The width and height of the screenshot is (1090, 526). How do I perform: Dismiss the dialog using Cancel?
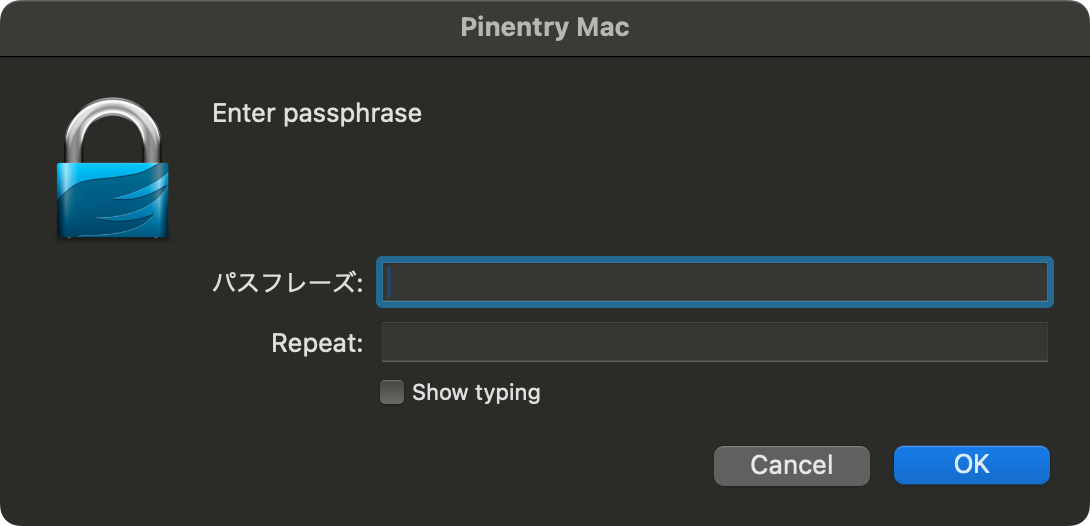791,465
